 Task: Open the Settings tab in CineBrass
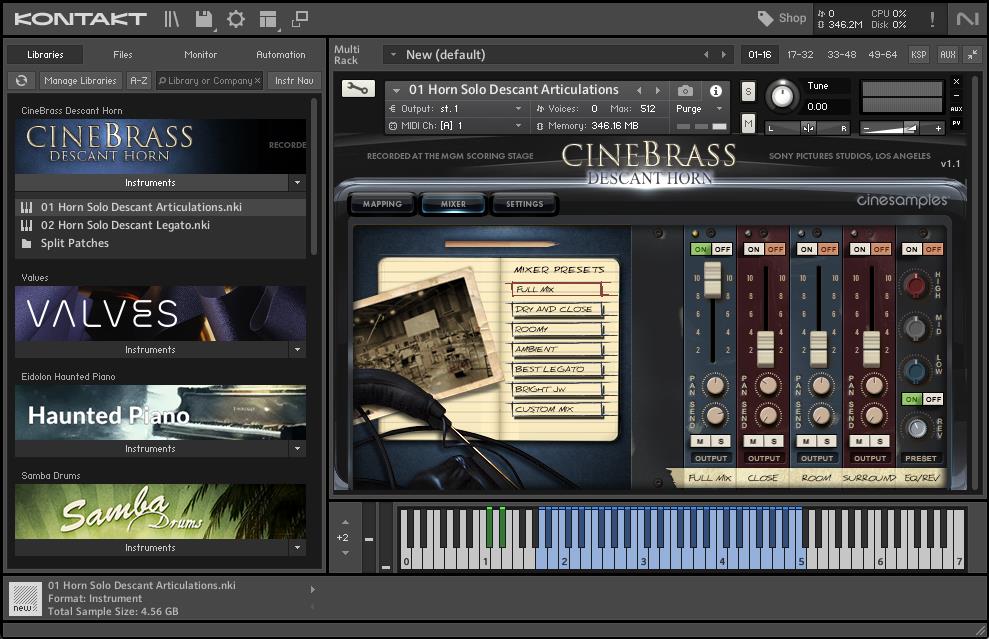click(x=524, y=204)
